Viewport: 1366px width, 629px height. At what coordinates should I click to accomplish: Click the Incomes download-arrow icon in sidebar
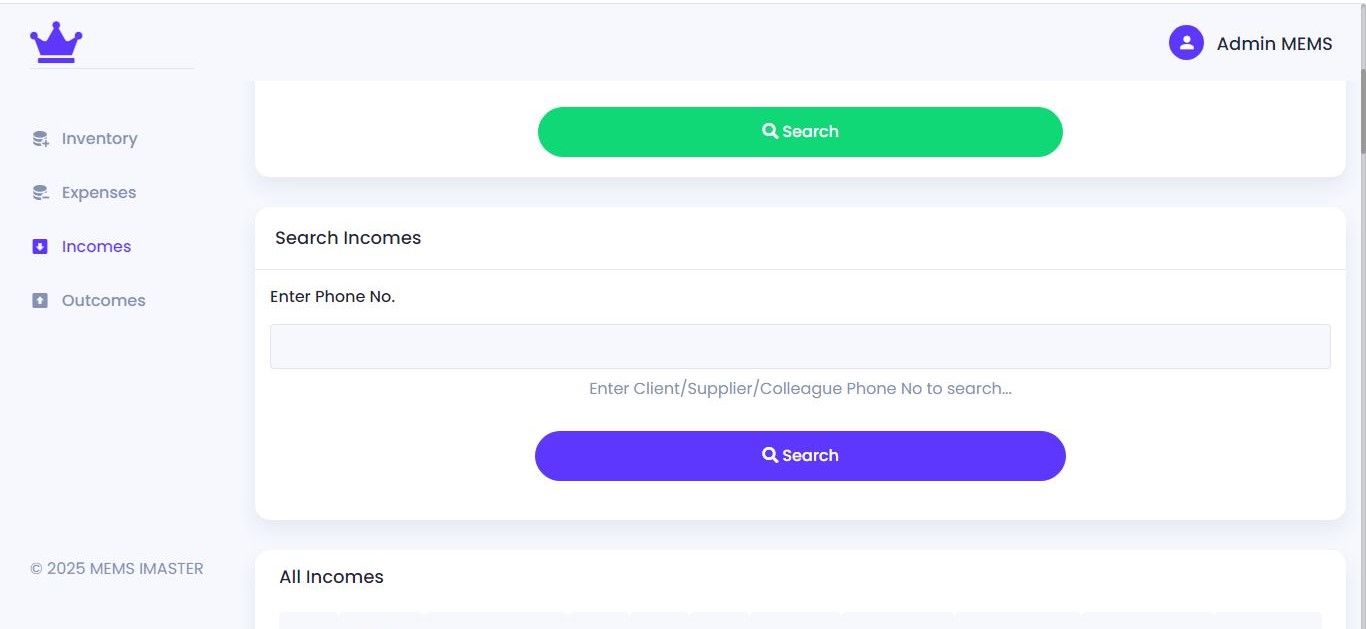[x=40, y=247]
